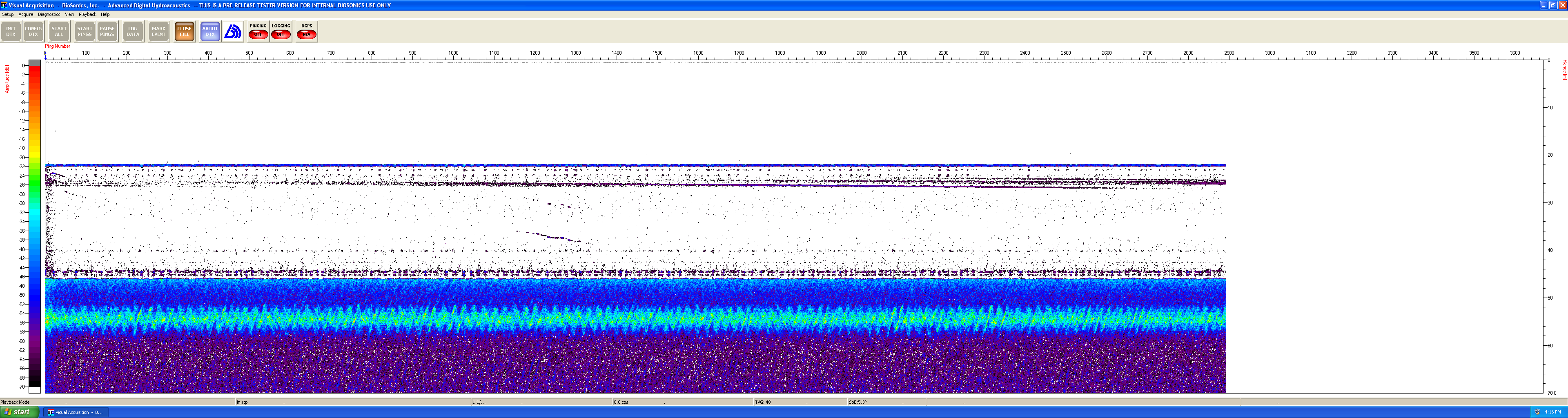Click the Ping Number axis label
The width and height of the screenshot is (1568, 418).
58,46
